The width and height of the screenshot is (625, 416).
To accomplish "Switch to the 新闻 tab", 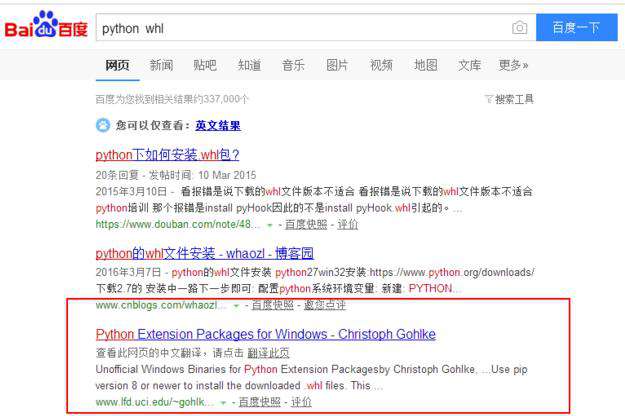I will (161, 65).
